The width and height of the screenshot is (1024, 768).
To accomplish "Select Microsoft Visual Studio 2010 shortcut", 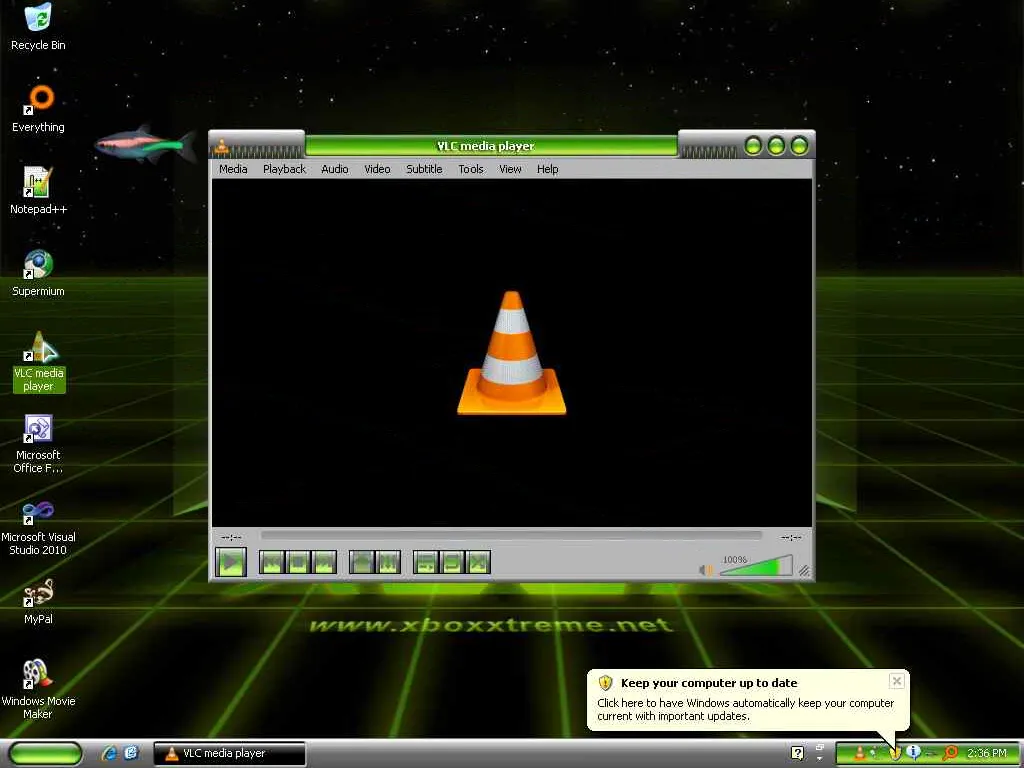I will [x=38, y=526].
